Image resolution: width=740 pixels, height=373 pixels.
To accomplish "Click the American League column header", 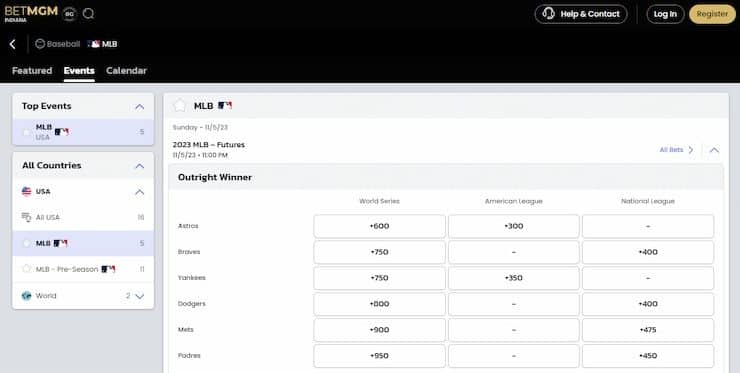I will tap(513, 201).
